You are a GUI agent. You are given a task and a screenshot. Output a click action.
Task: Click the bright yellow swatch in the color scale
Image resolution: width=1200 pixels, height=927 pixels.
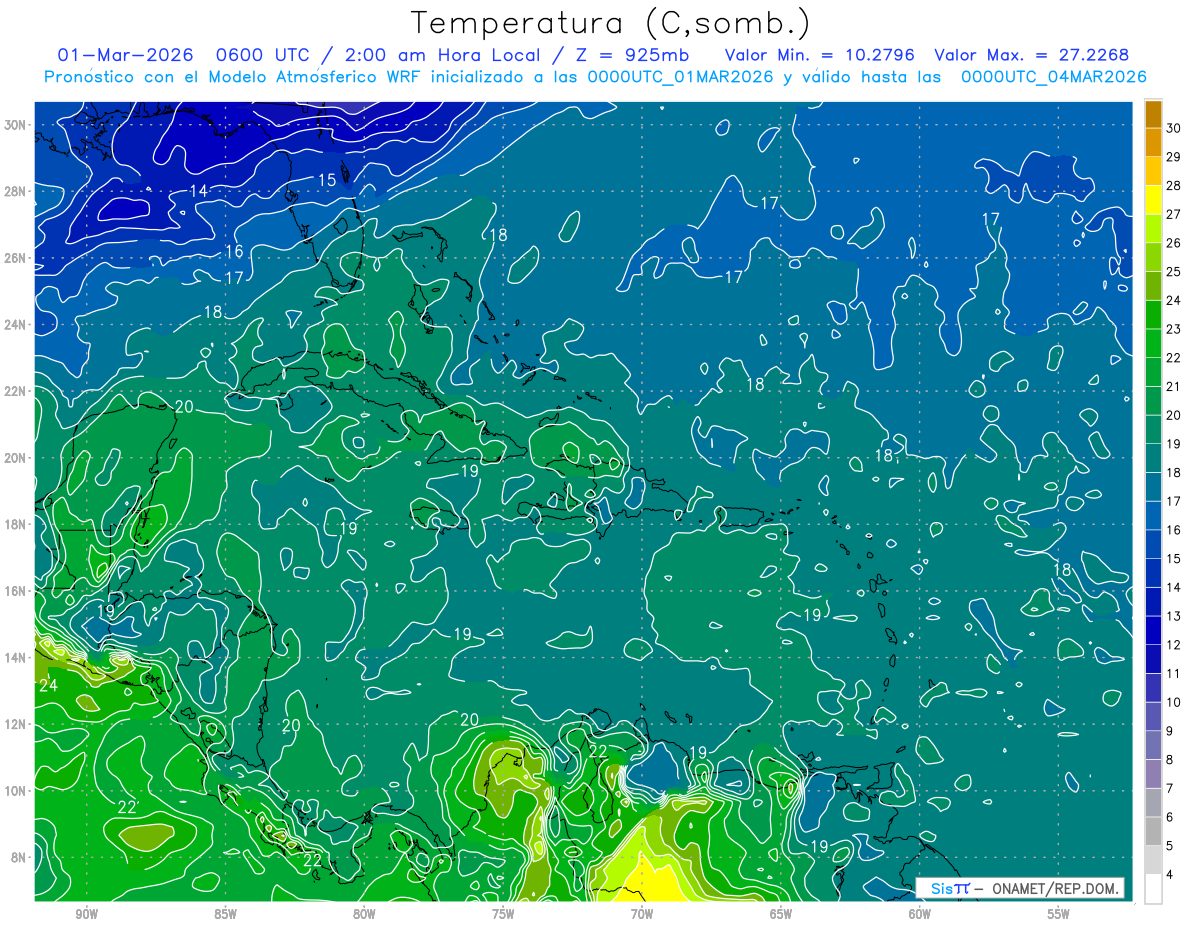pos(1153,200)
